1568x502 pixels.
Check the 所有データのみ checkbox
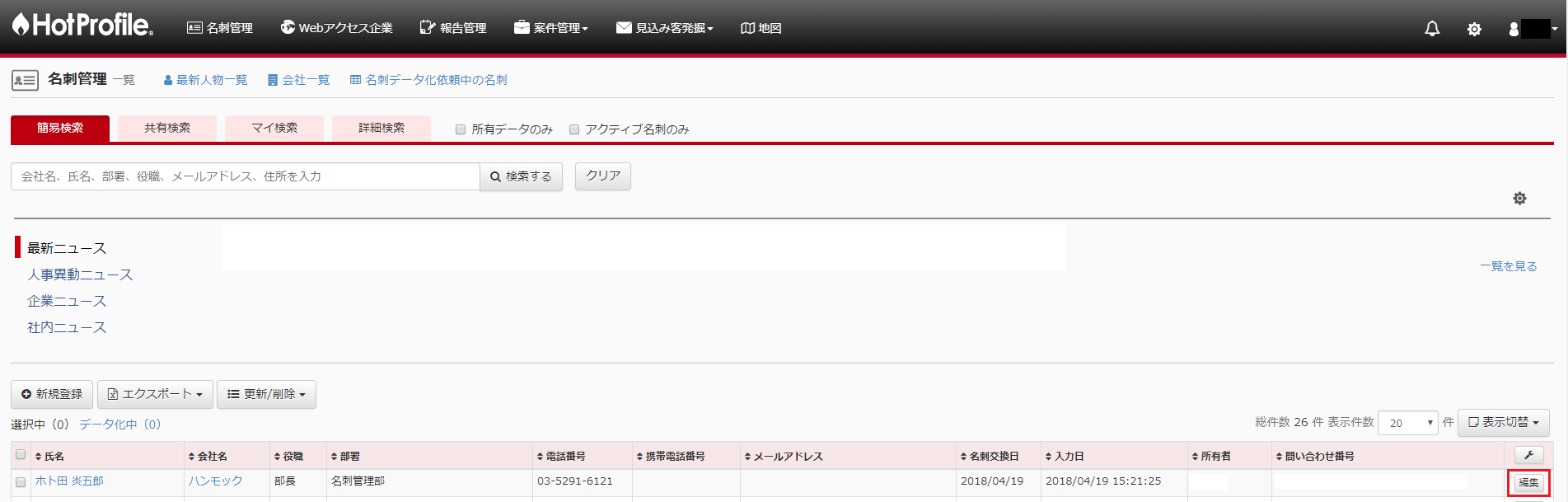point(461,129)
